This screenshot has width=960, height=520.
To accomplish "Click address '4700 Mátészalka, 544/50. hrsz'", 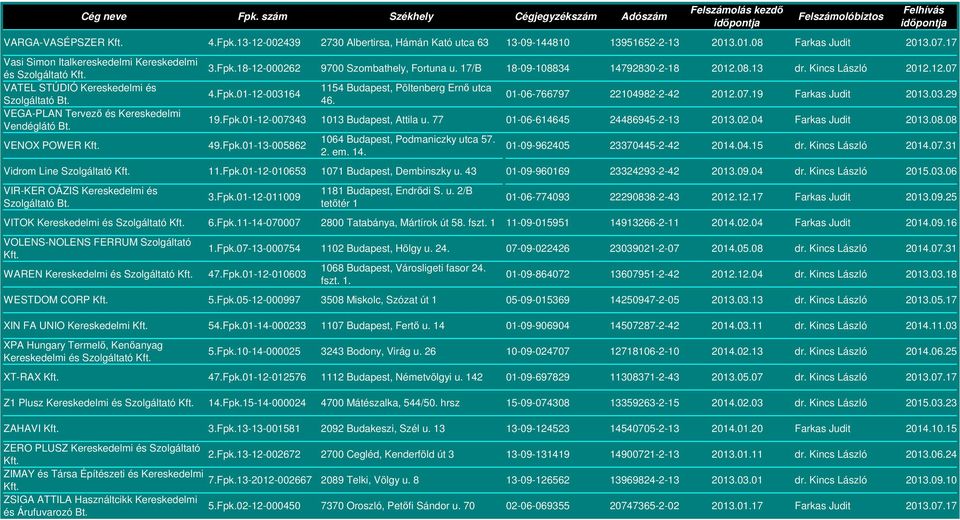I will coord(390,403).
